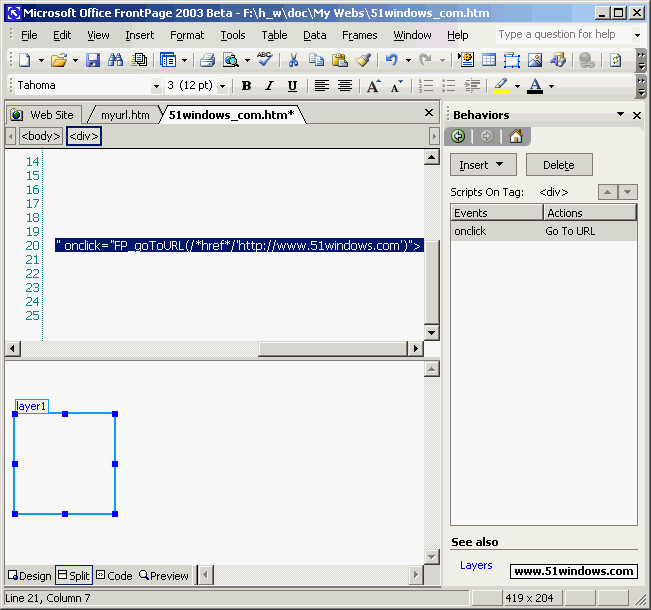This screenshot has height=610, width=651.
Task: Toggle Underline formatting
Action: tap(292, 86)
